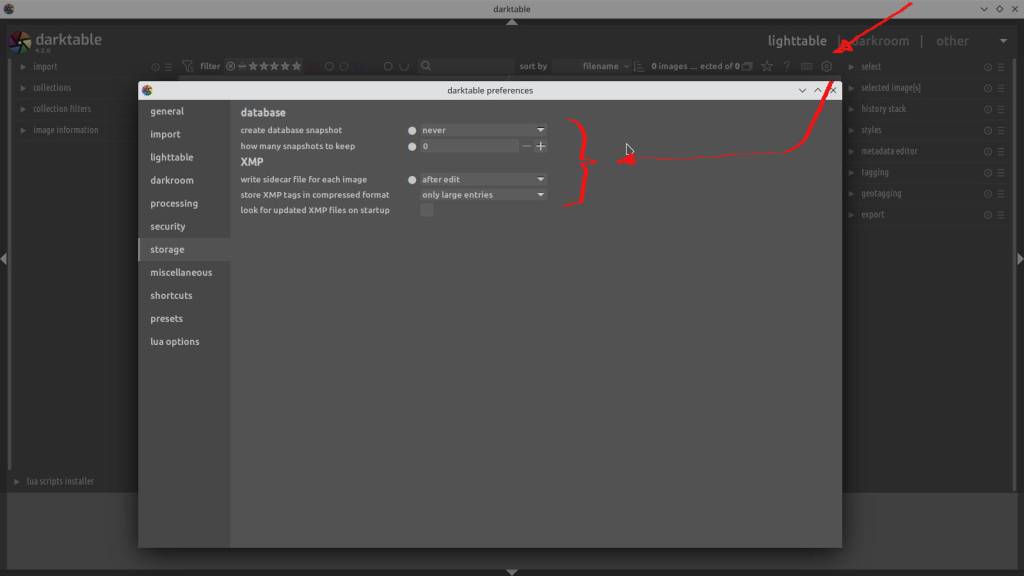Enable look for updated XMP files checkbox
This screenshot has width=1024, height=576.
(426, 210)
